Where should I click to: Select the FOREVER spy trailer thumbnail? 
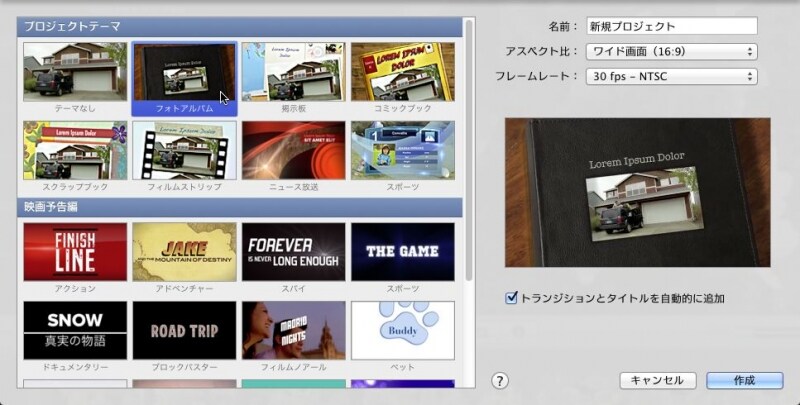293,251
